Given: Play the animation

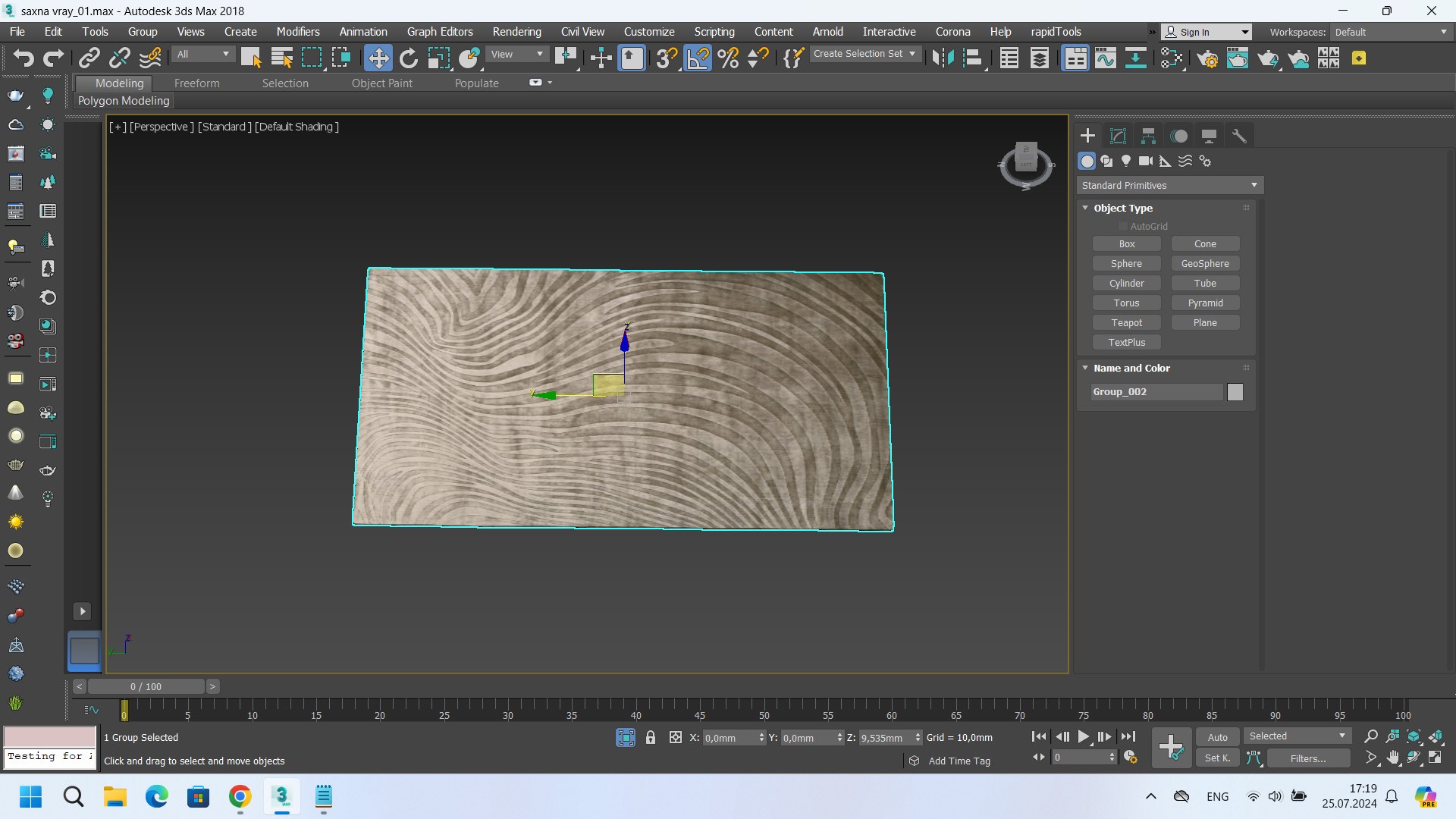Looking at the screenshot, I should pos(1084,736).
